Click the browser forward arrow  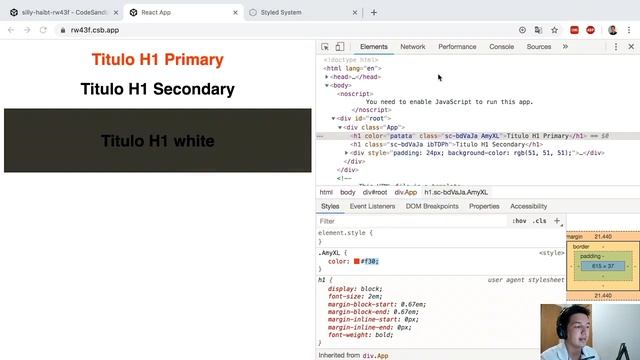(27, 30)
